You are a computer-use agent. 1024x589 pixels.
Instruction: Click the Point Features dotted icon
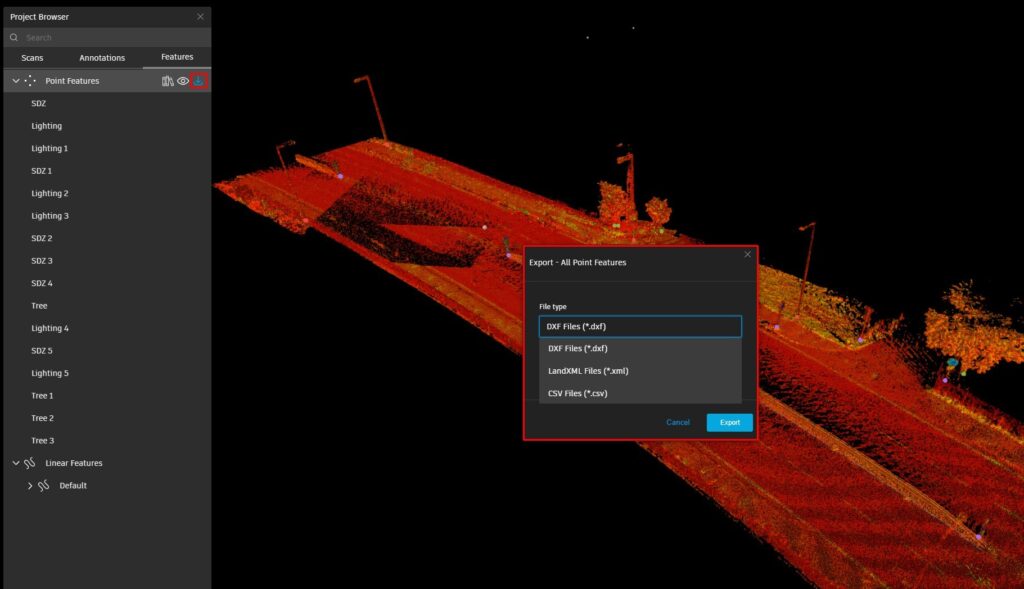(x=30, y=81)
